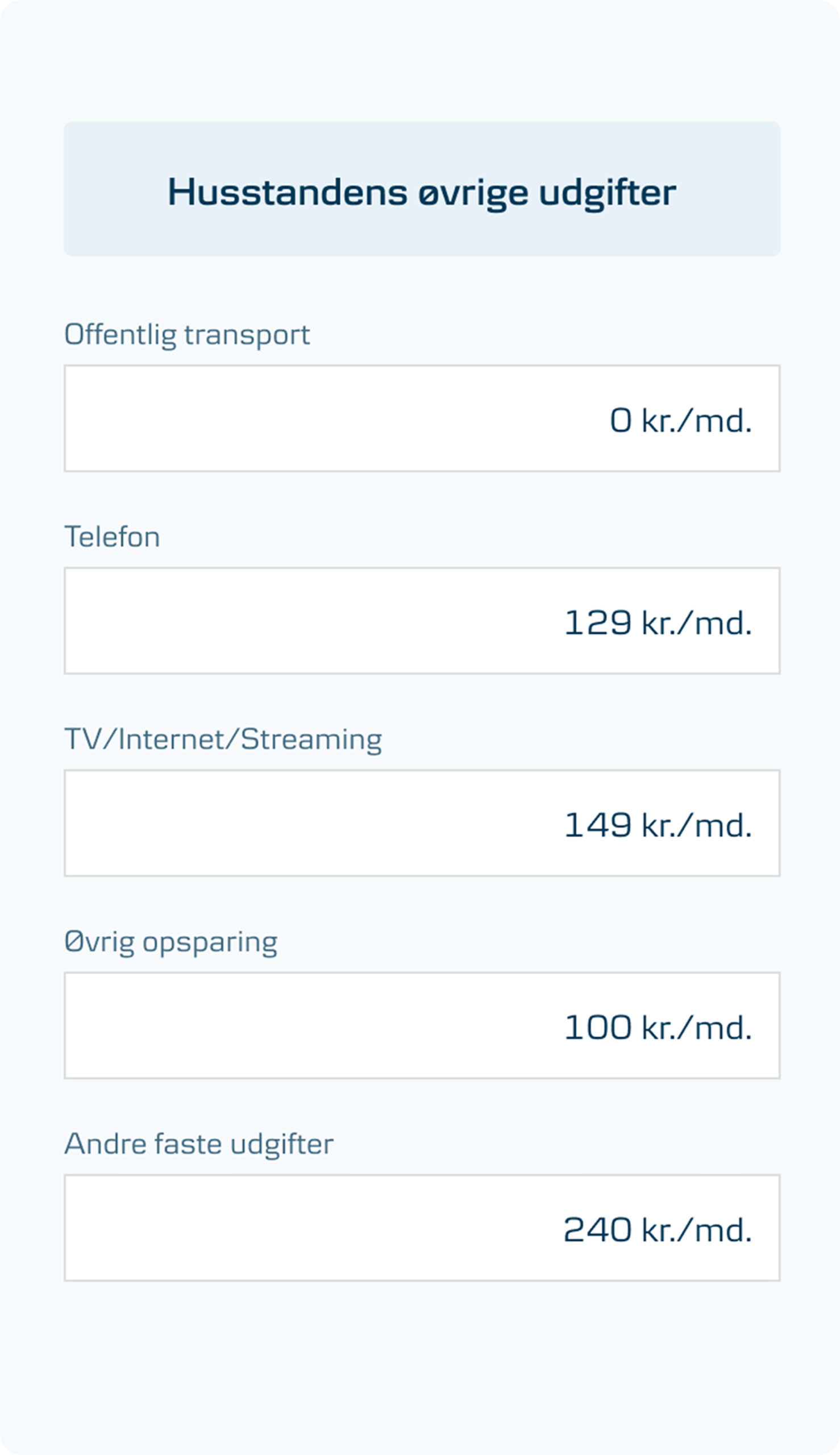Click the "Husstandens øvrige udgifter" heading
This screenshot has height=1455, width=840.
(x=422, y=192)
